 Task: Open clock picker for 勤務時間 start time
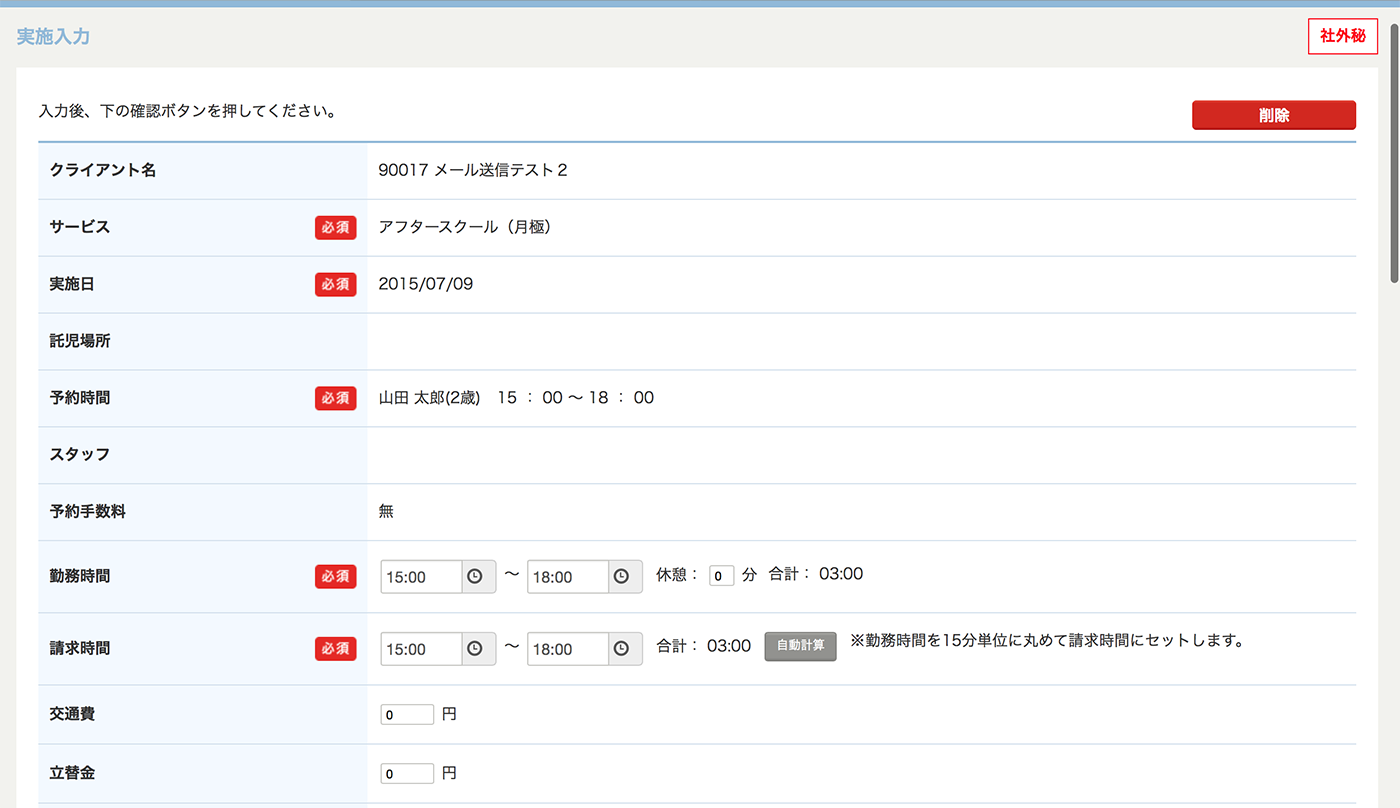coord(479,577)
